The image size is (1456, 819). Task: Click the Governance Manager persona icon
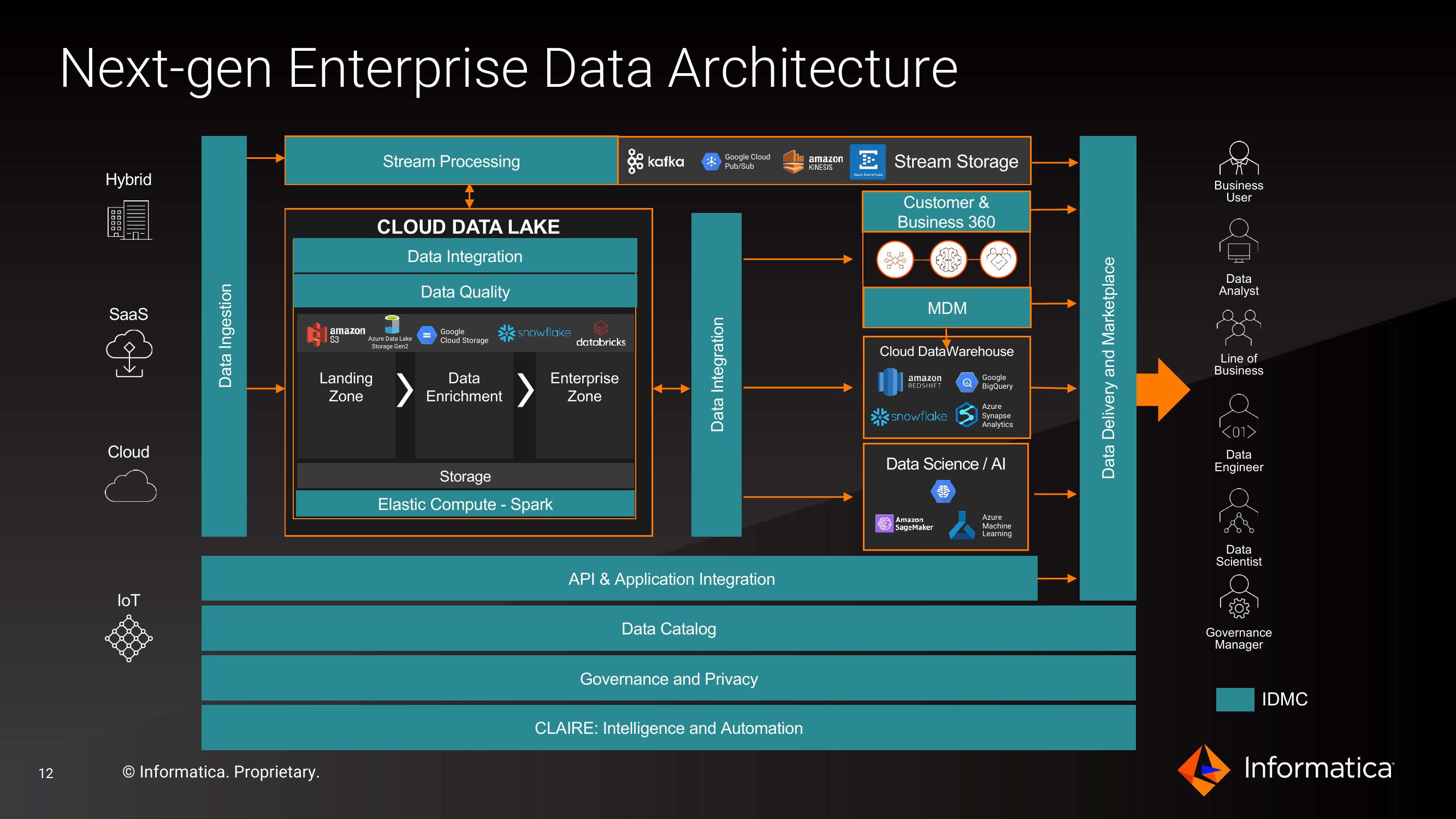[x=1239, y=597]
